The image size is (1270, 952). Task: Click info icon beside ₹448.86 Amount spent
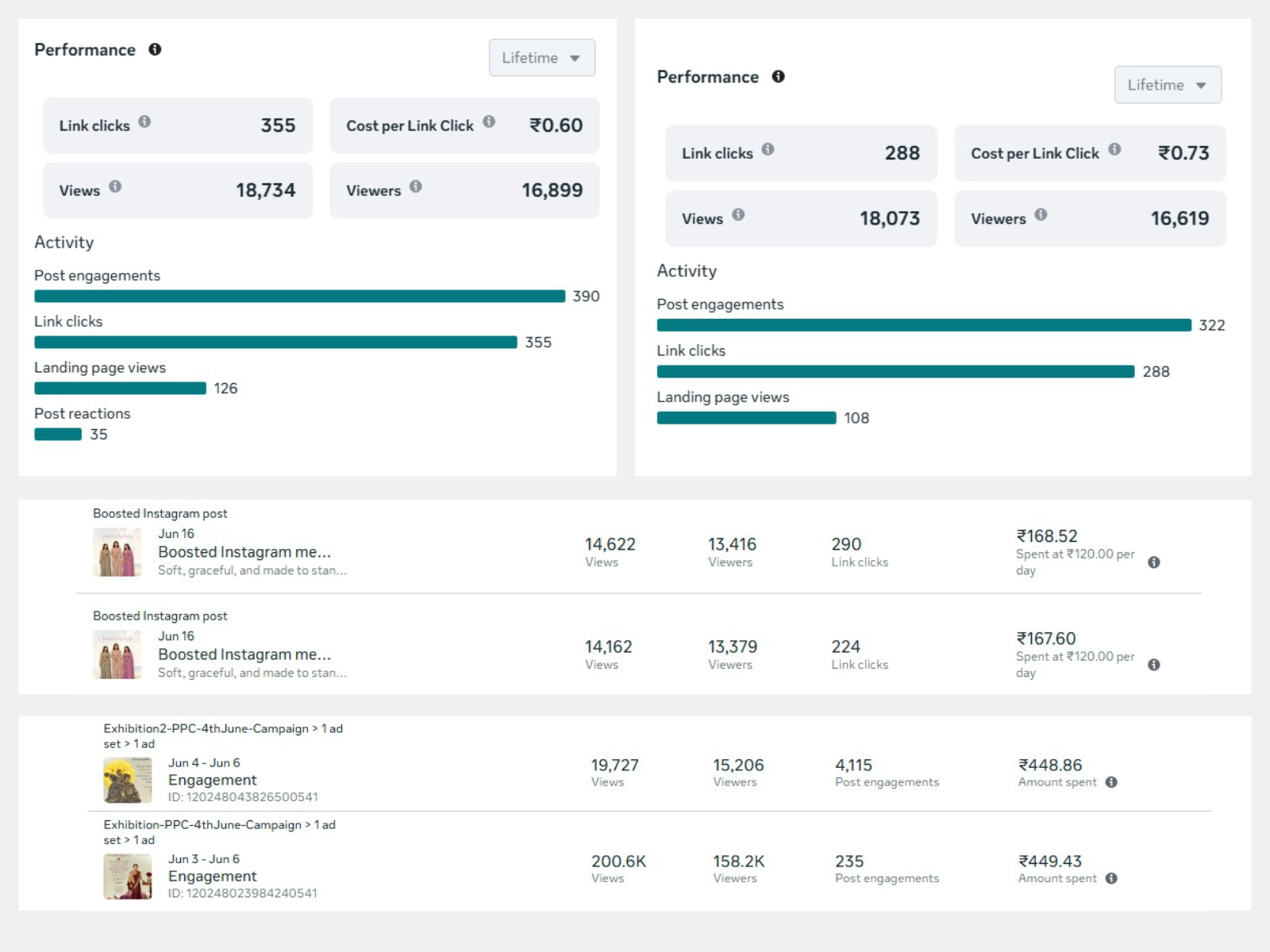point(1111,782)
